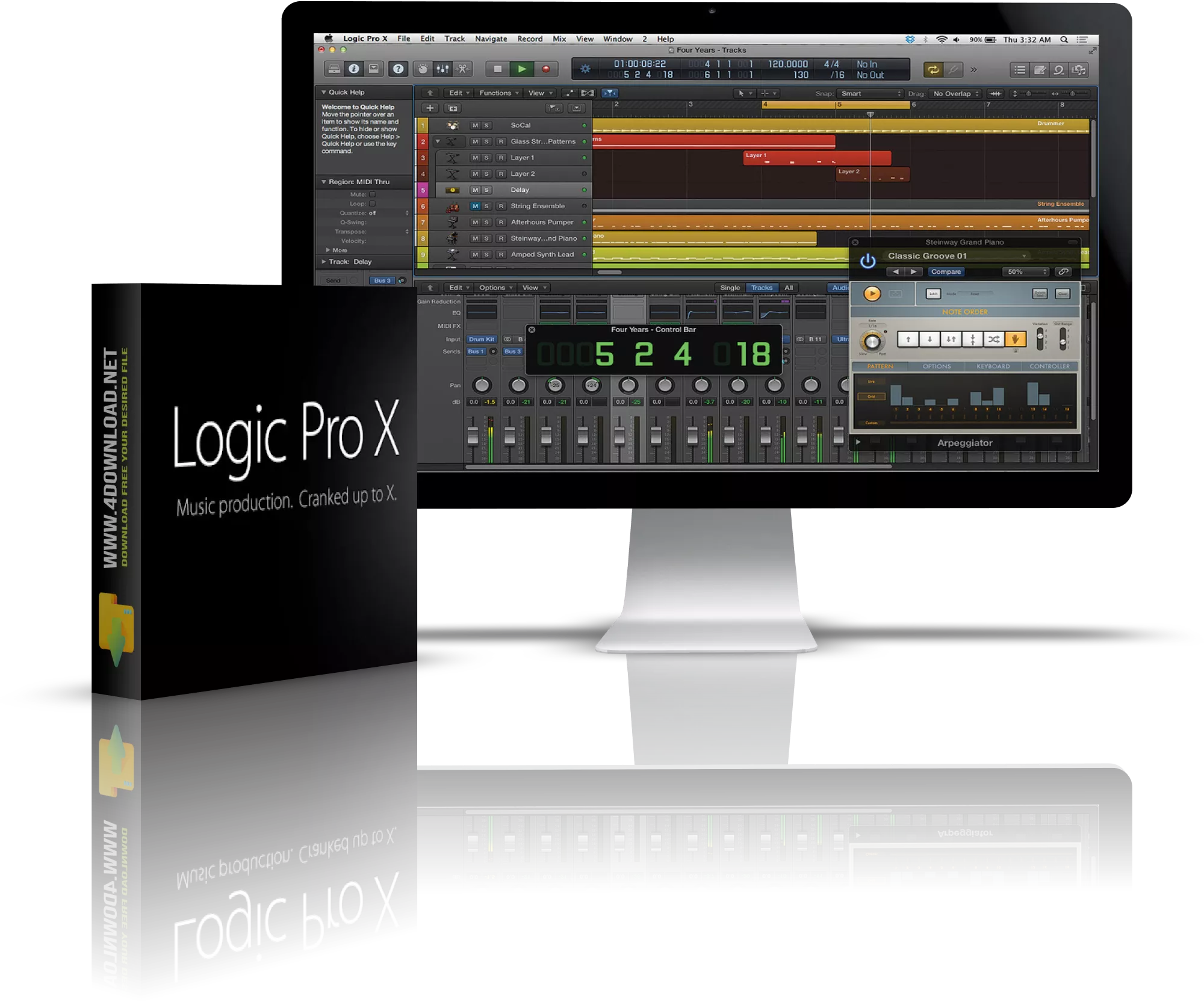Click the Steinway piano track icon
Screen dimensions: 1204x1002
point(453,238)
